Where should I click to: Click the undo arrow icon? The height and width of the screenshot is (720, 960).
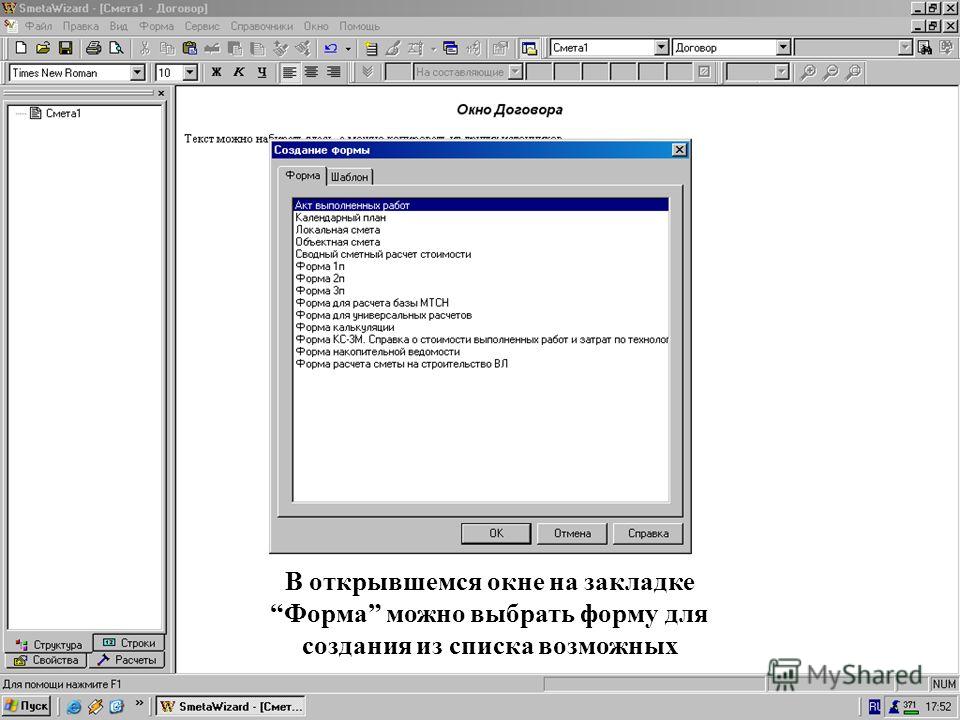331,48
